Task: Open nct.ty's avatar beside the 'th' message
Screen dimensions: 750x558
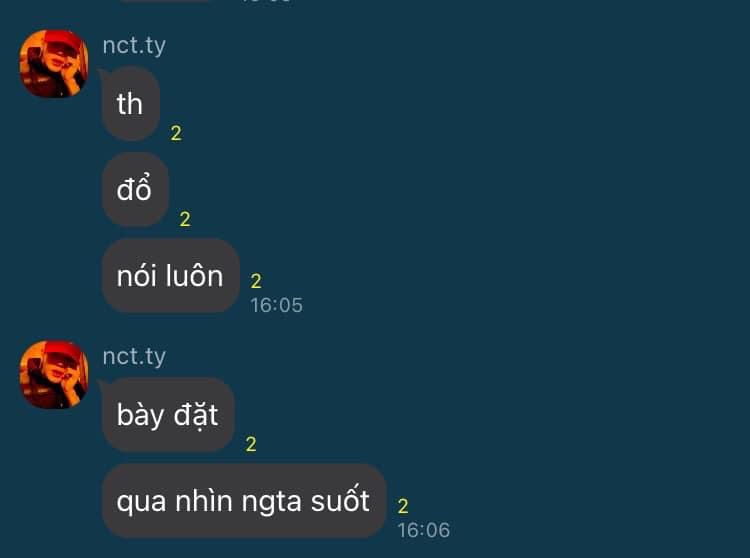Action: pyautogui.click(x=54, y=64)
